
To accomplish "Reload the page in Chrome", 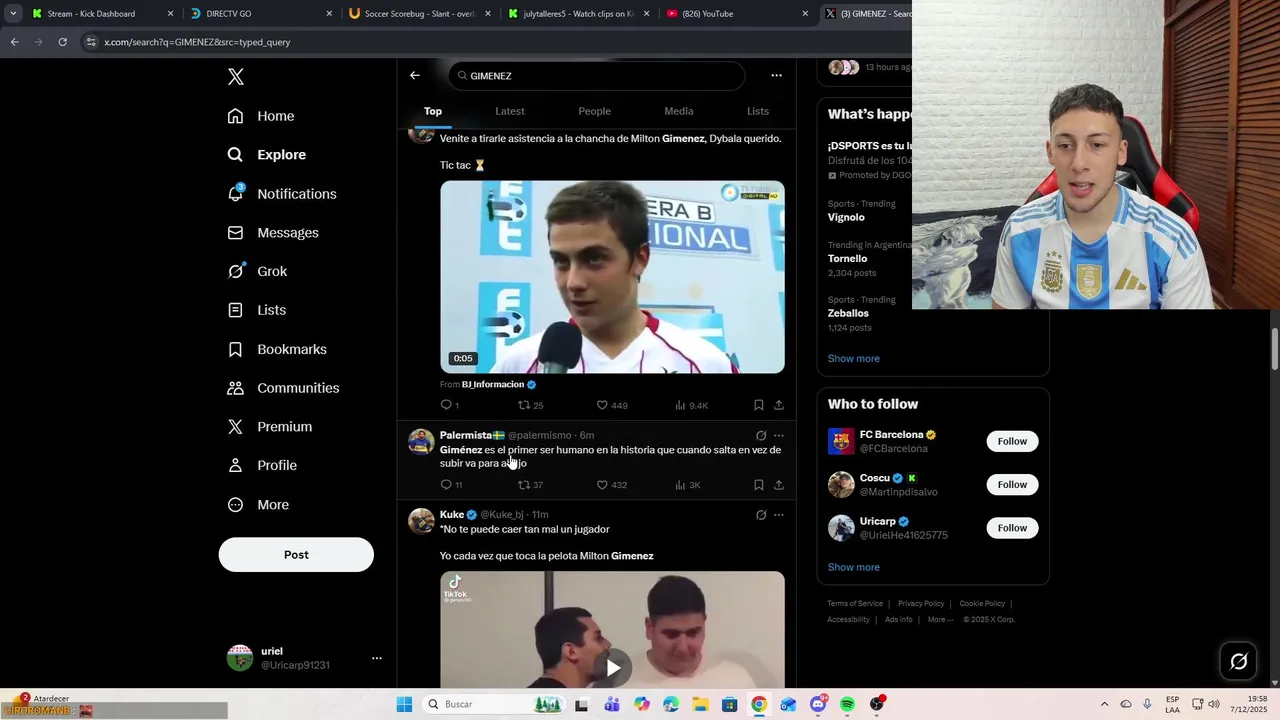I will pyautogui.click(x=62, y=42).
